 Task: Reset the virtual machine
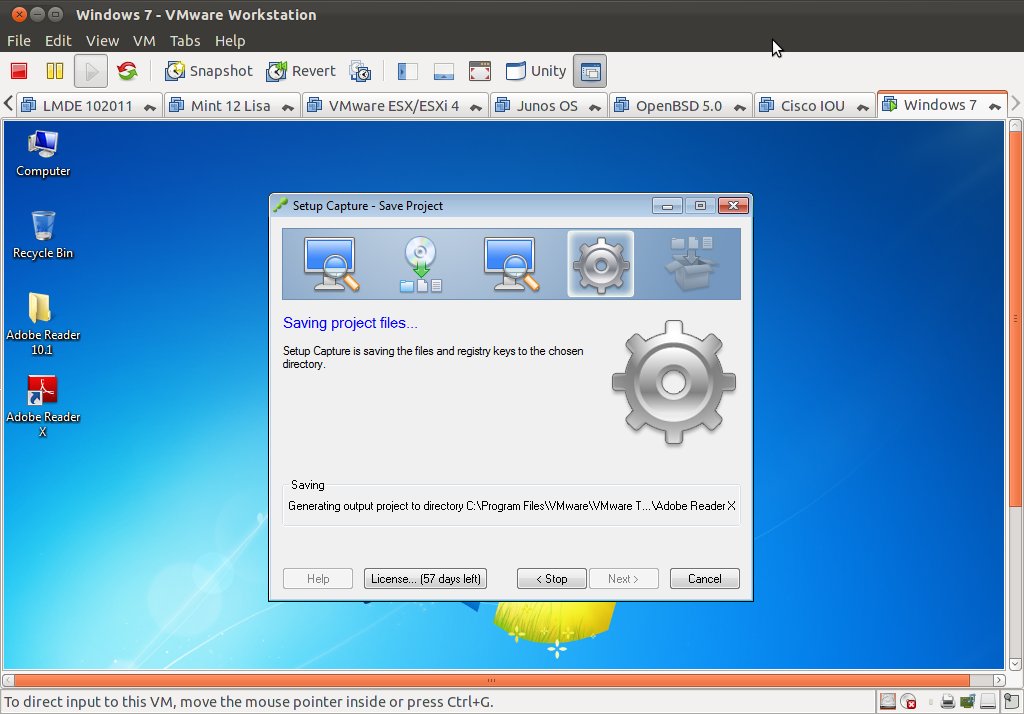[x=129, y=70]
